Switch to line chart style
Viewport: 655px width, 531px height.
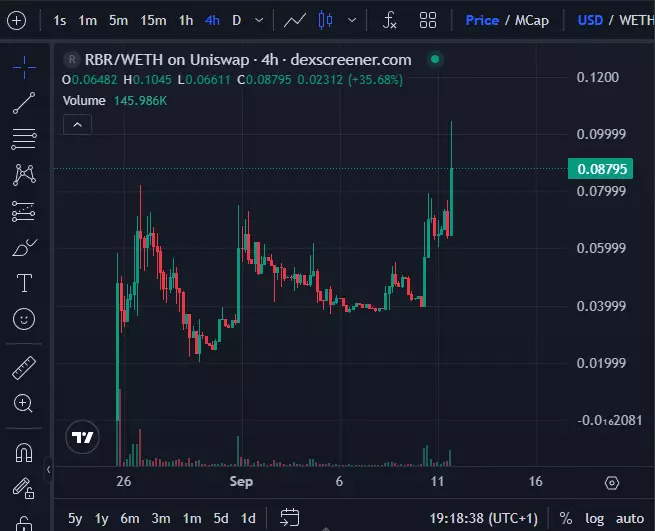click(x=294, y=20)
